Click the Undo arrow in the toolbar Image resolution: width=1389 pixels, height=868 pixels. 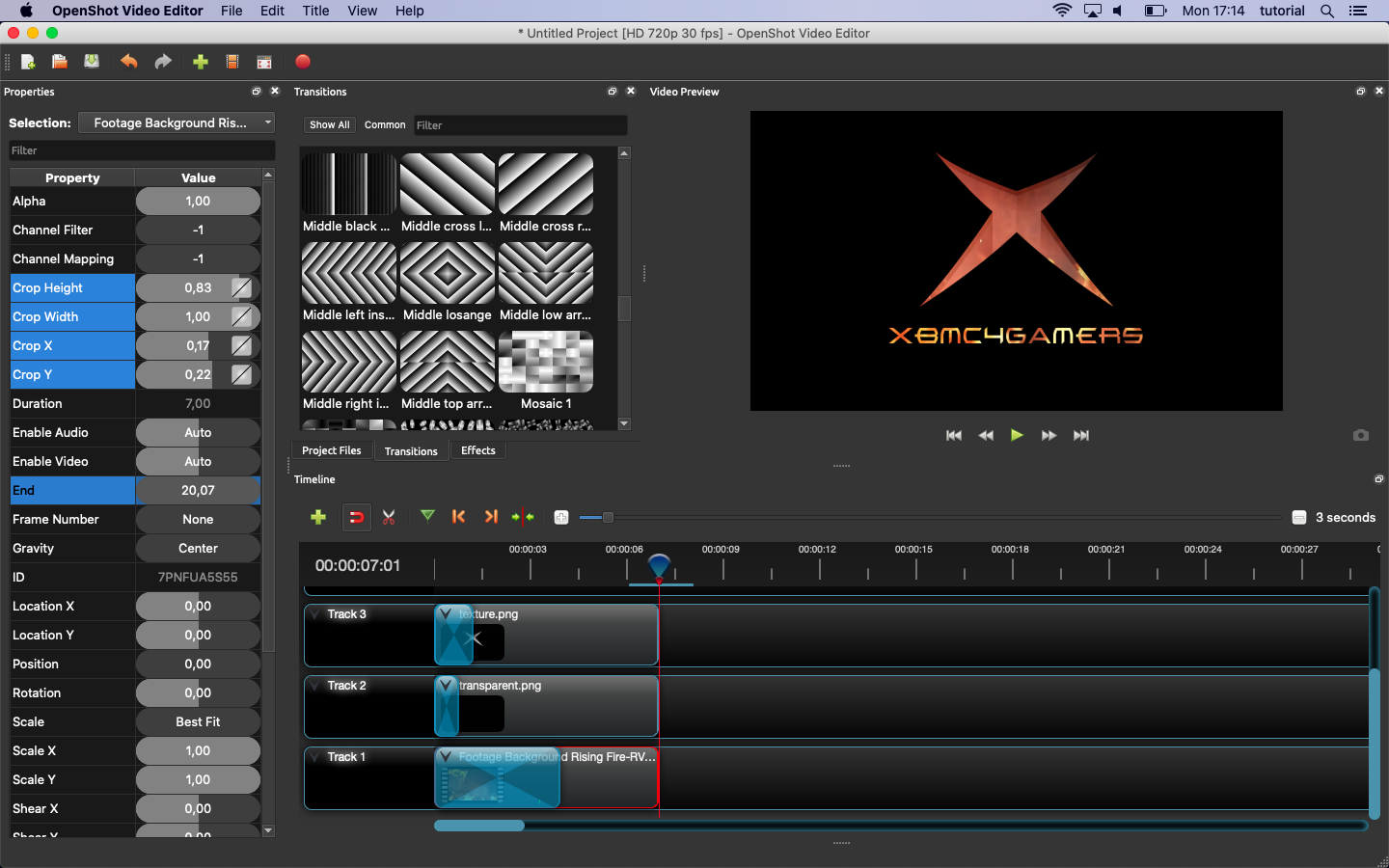tap(128, 62)
